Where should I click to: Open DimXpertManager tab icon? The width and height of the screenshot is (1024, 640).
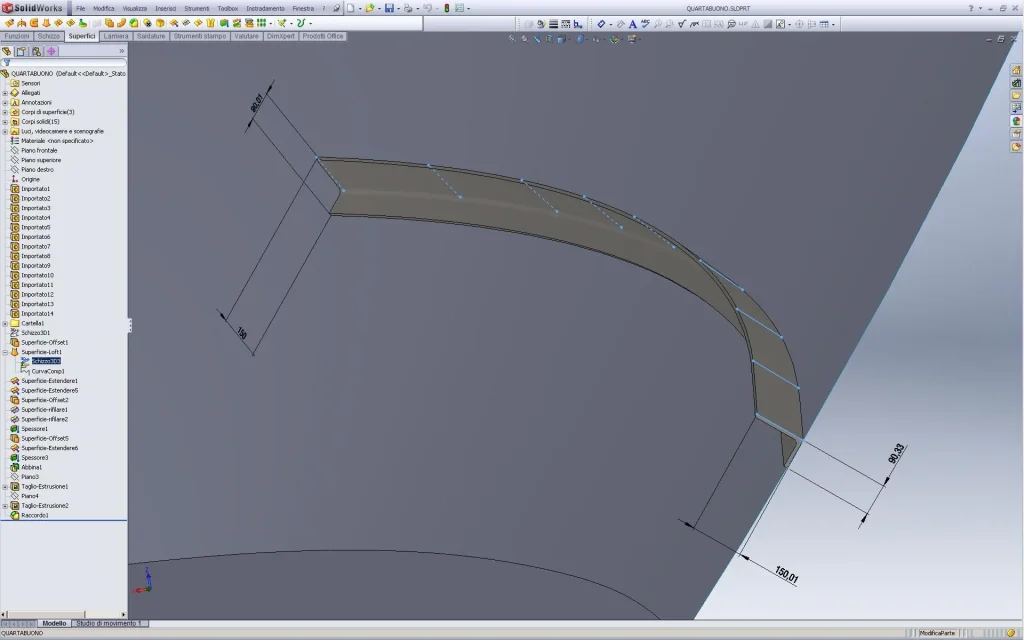coord(52,51)
